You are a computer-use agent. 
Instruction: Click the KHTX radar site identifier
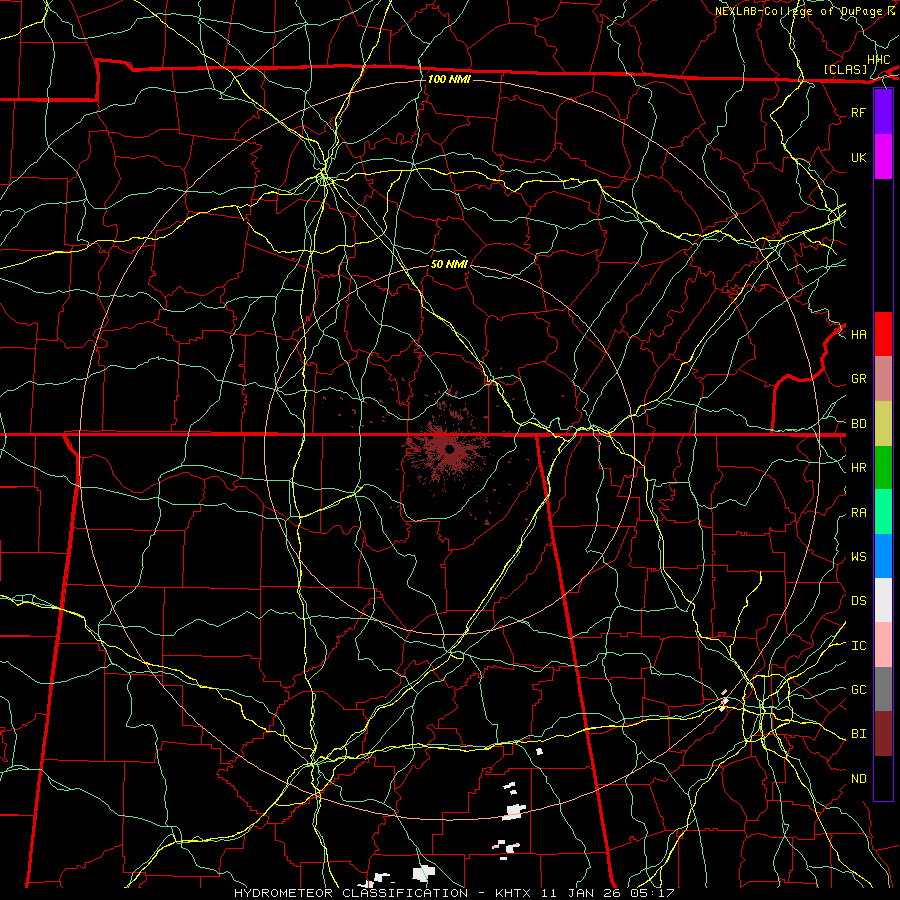(x=514, y=893)
